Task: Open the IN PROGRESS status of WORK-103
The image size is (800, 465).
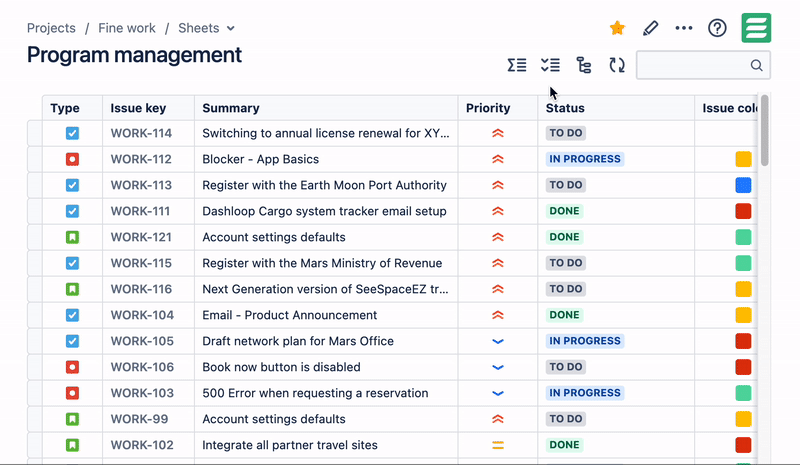Action: [585, 393]
